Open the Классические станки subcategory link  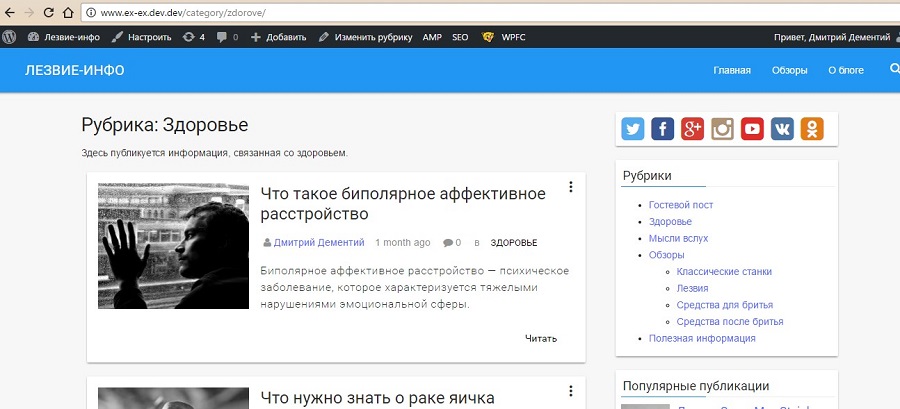point(724,271)
